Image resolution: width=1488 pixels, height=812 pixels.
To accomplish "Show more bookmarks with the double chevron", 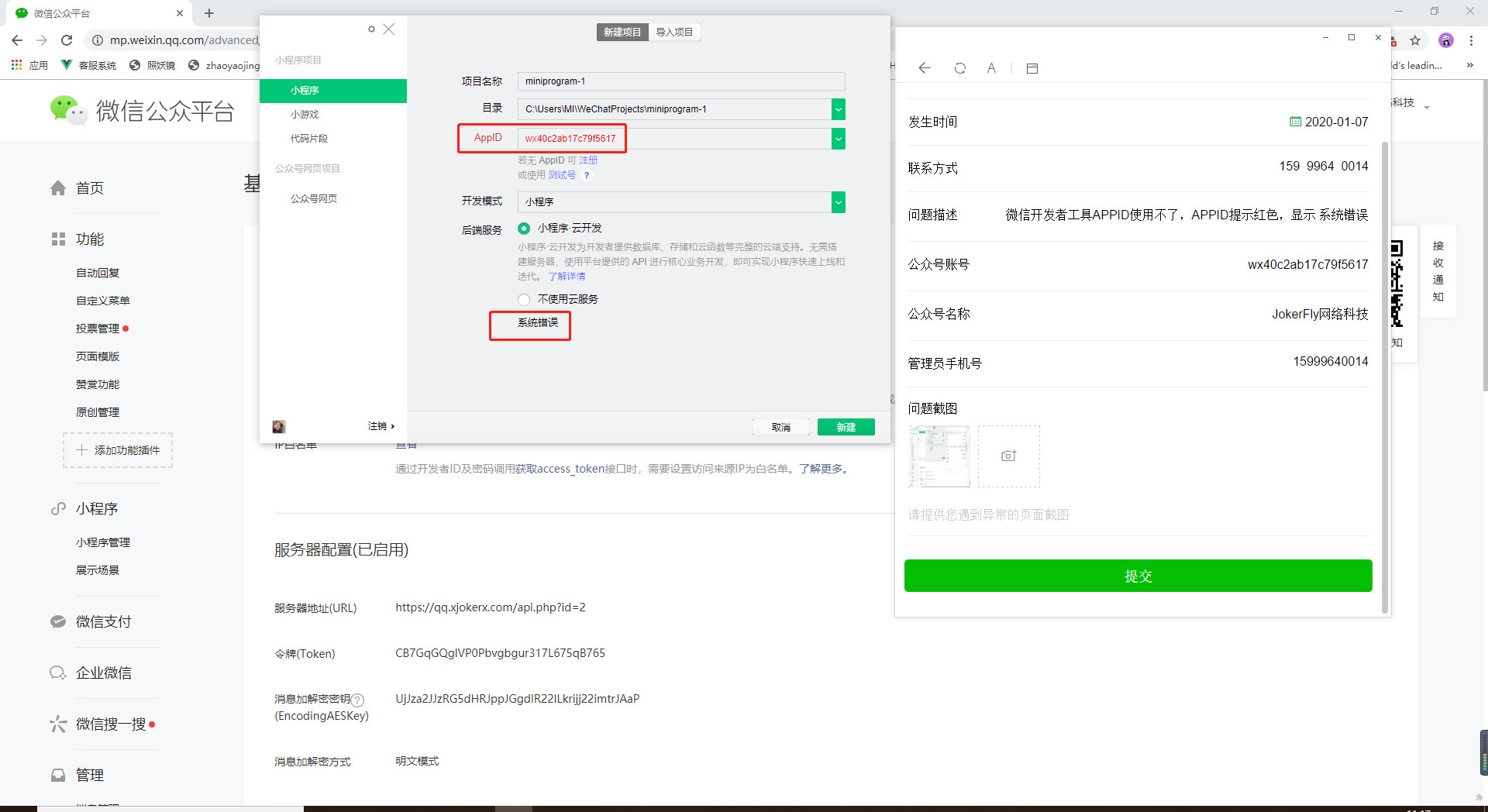I will (x=1469, y=65).
